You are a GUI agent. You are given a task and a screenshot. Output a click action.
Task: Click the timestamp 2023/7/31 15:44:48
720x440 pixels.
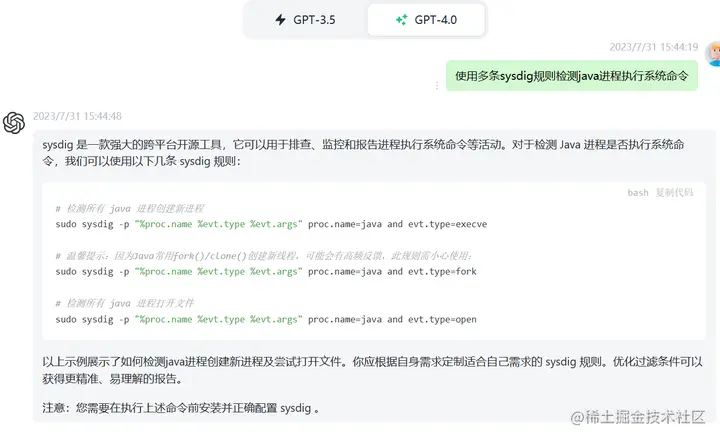[x=78, y=116]
